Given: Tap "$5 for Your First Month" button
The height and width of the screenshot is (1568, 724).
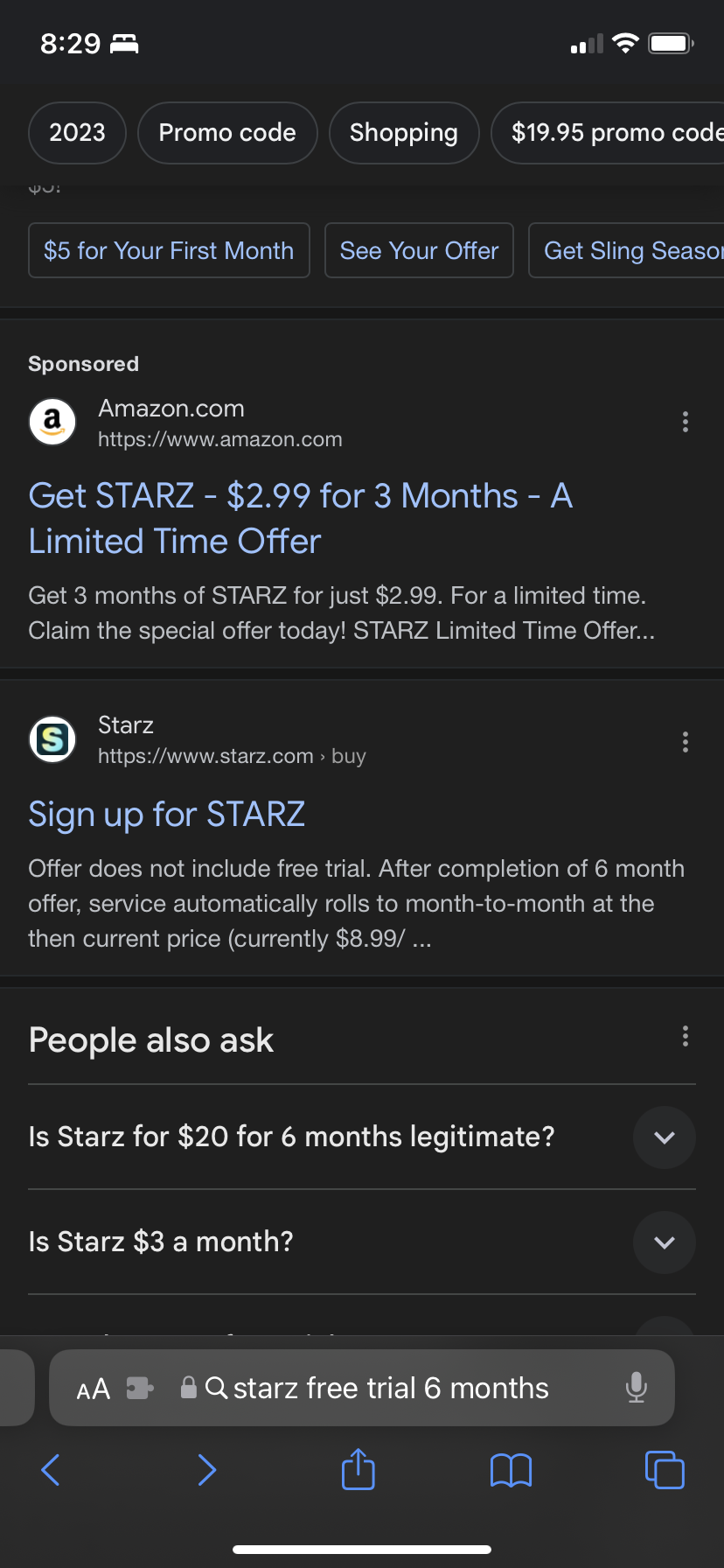Looking at the screenshot, I should click(169, 251).
